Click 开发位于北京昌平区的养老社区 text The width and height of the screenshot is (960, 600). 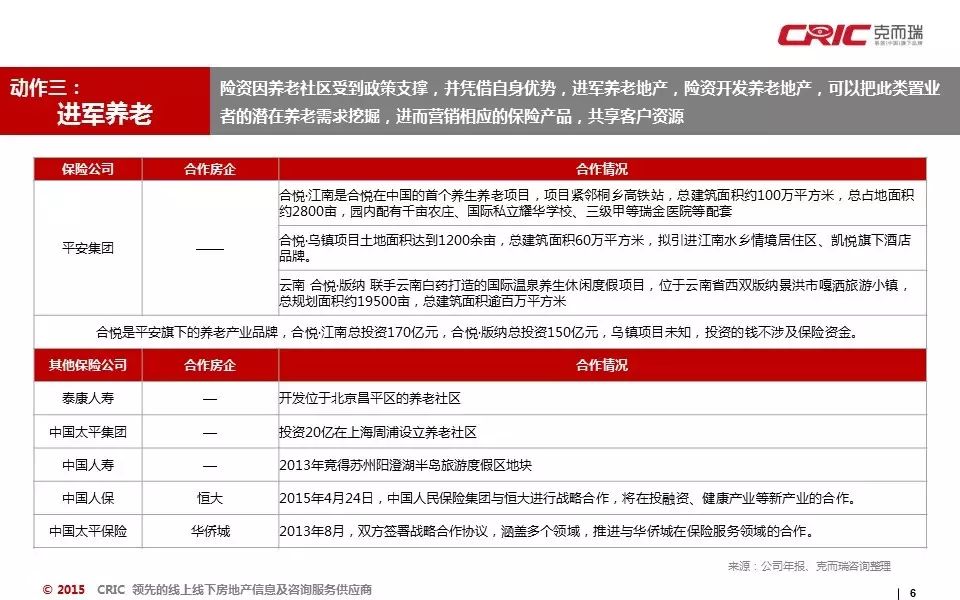(370, 399)
